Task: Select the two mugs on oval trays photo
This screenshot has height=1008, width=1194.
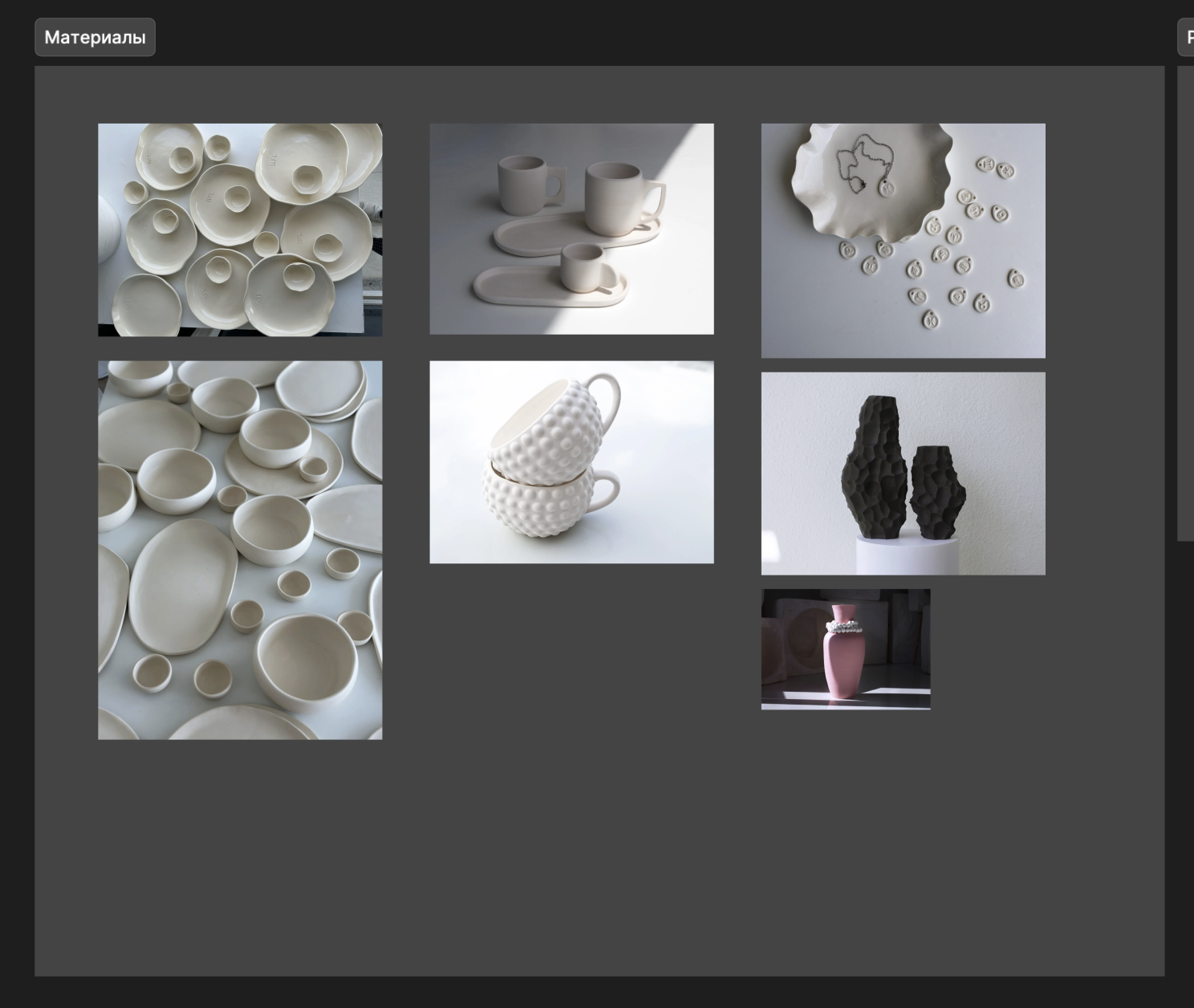Action: tap(571, 229)
